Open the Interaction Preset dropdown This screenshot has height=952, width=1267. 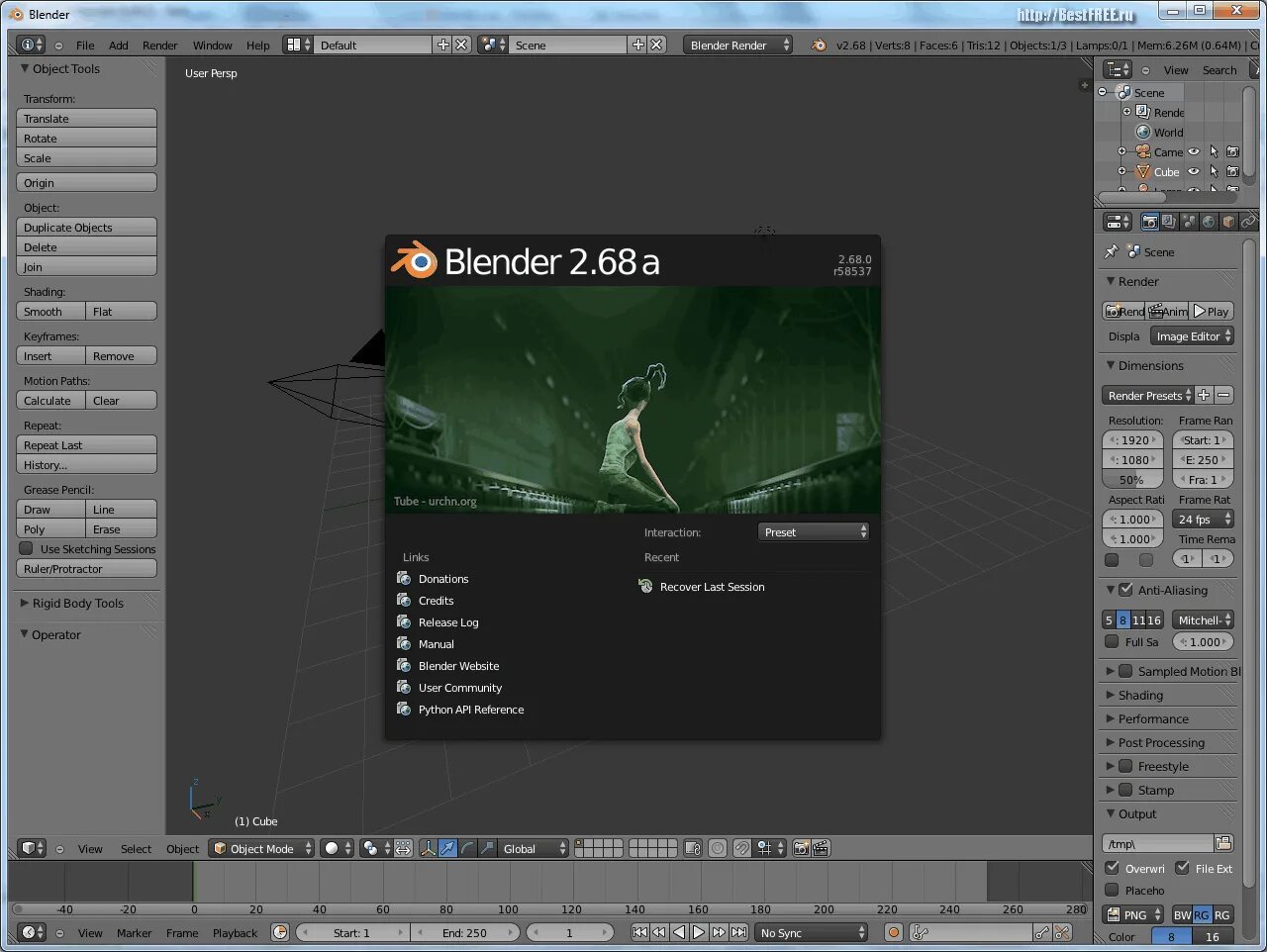coord(814,532)
